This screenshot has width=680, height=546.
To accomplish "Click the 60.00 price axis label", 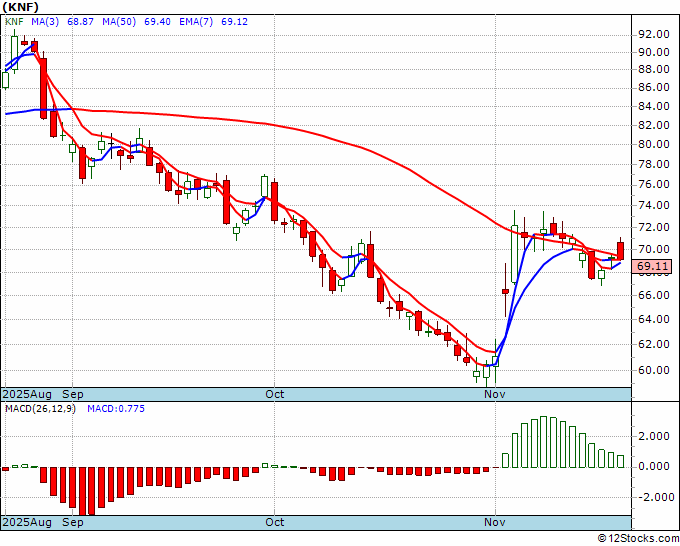I will tap(654, 370).
